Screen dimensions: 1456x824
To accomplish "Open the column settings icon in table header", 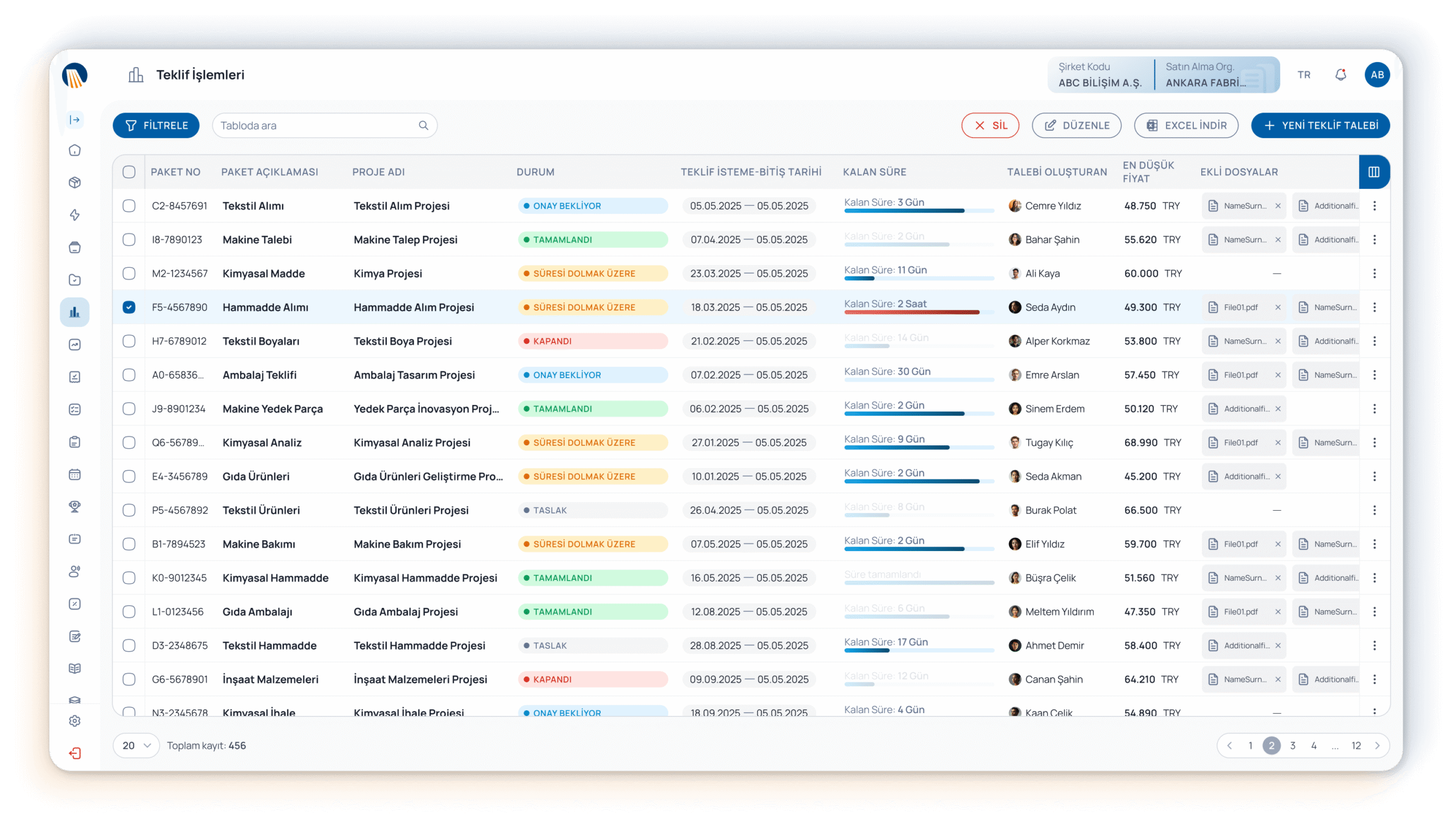I will pos(1374,172).
